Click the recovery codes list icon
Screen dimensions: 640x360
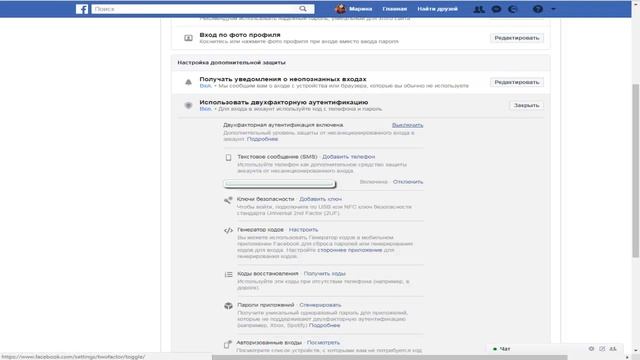tap(228, 275)
